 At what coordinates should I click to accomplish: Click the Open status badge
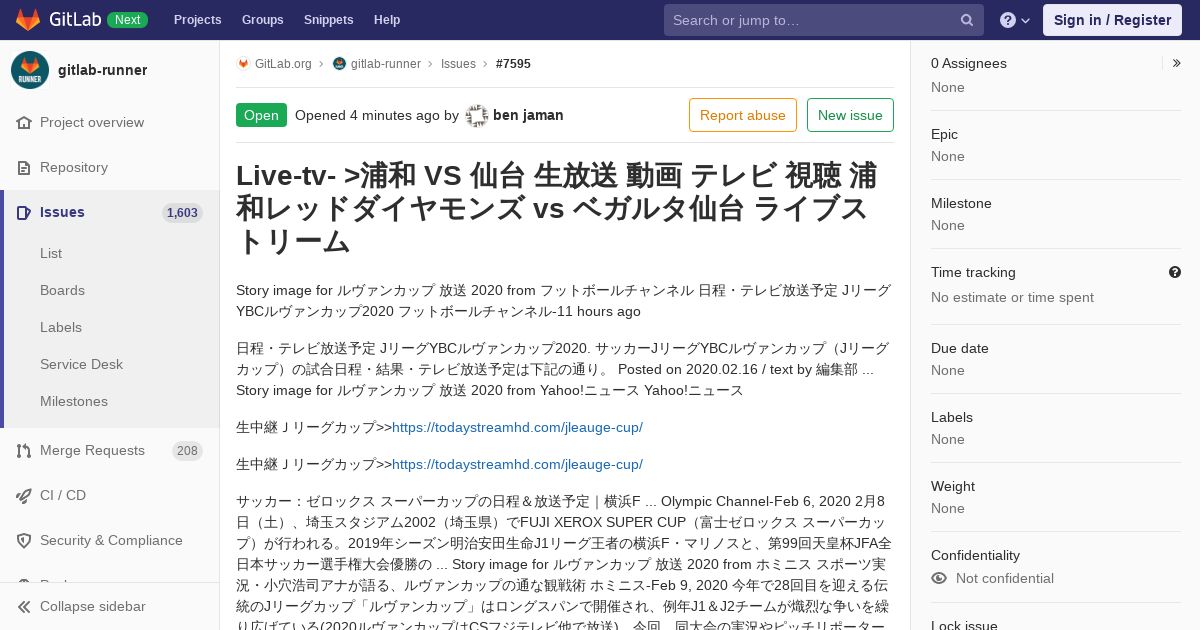pyautogui.click(x=261, y=115)
